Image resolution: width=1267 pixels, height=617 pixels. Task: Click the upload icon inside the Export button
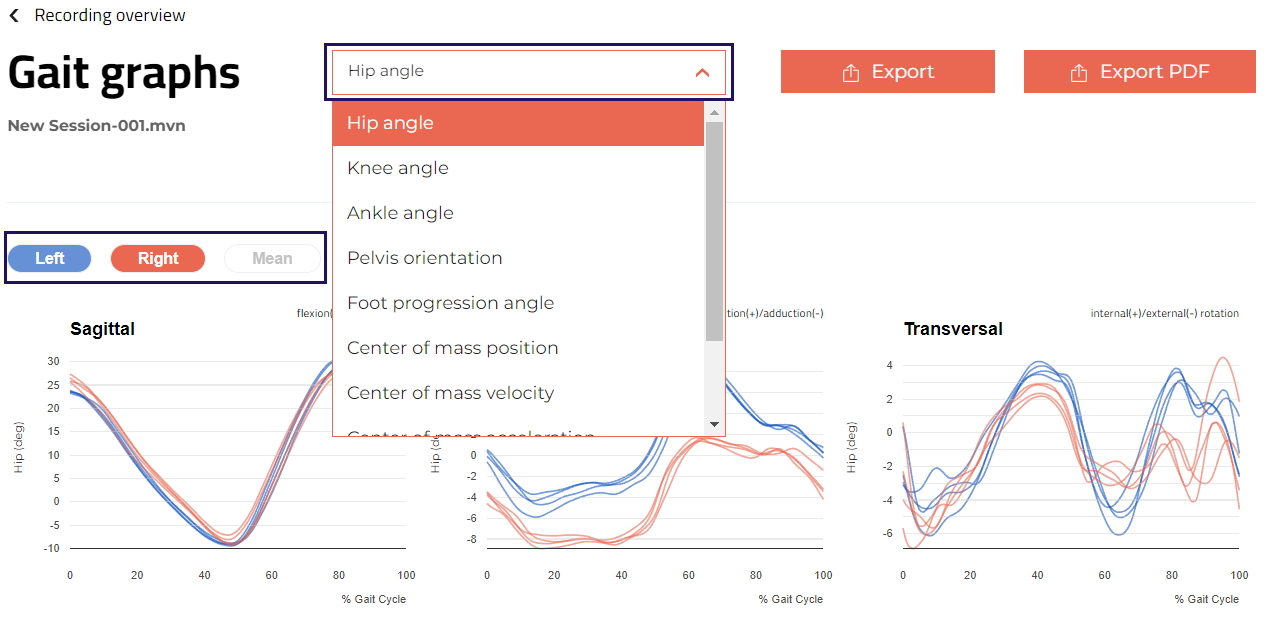[x=851, y=71]
